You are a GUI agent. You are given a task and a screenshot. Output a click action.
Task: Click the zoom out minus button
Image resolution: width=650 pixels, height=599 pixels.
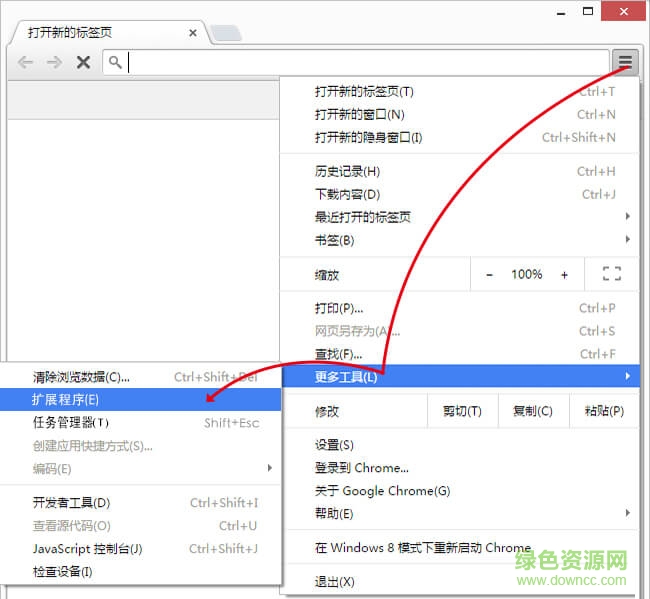click(490, 274)
